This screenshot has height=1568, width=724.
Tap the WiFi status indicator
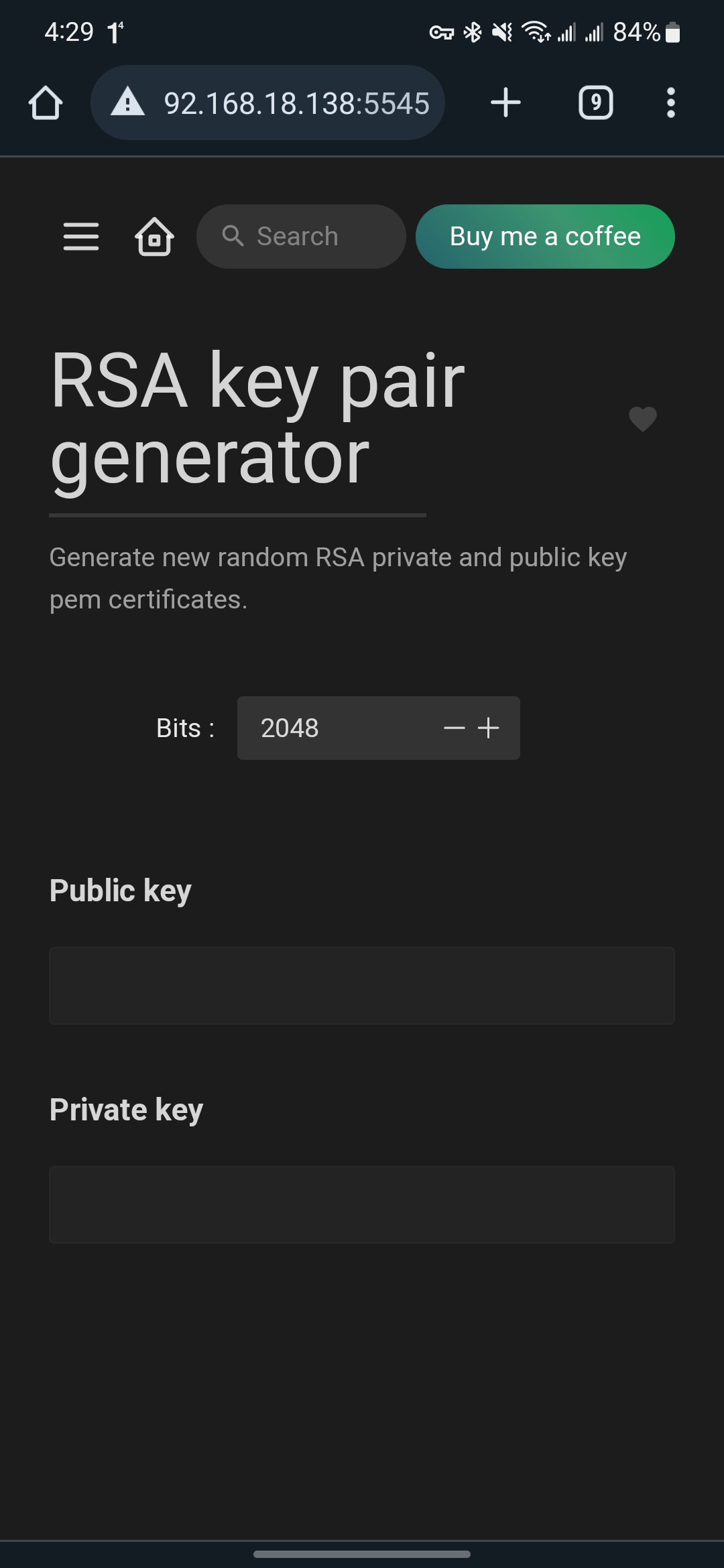(x=535, y=31)
